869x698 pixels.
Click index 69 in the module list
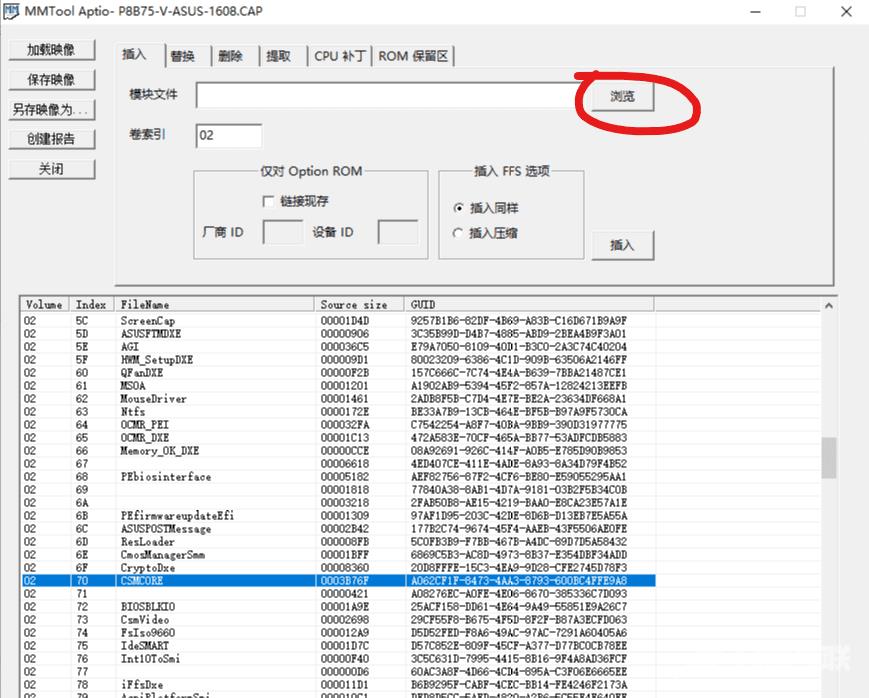point(82,490)
